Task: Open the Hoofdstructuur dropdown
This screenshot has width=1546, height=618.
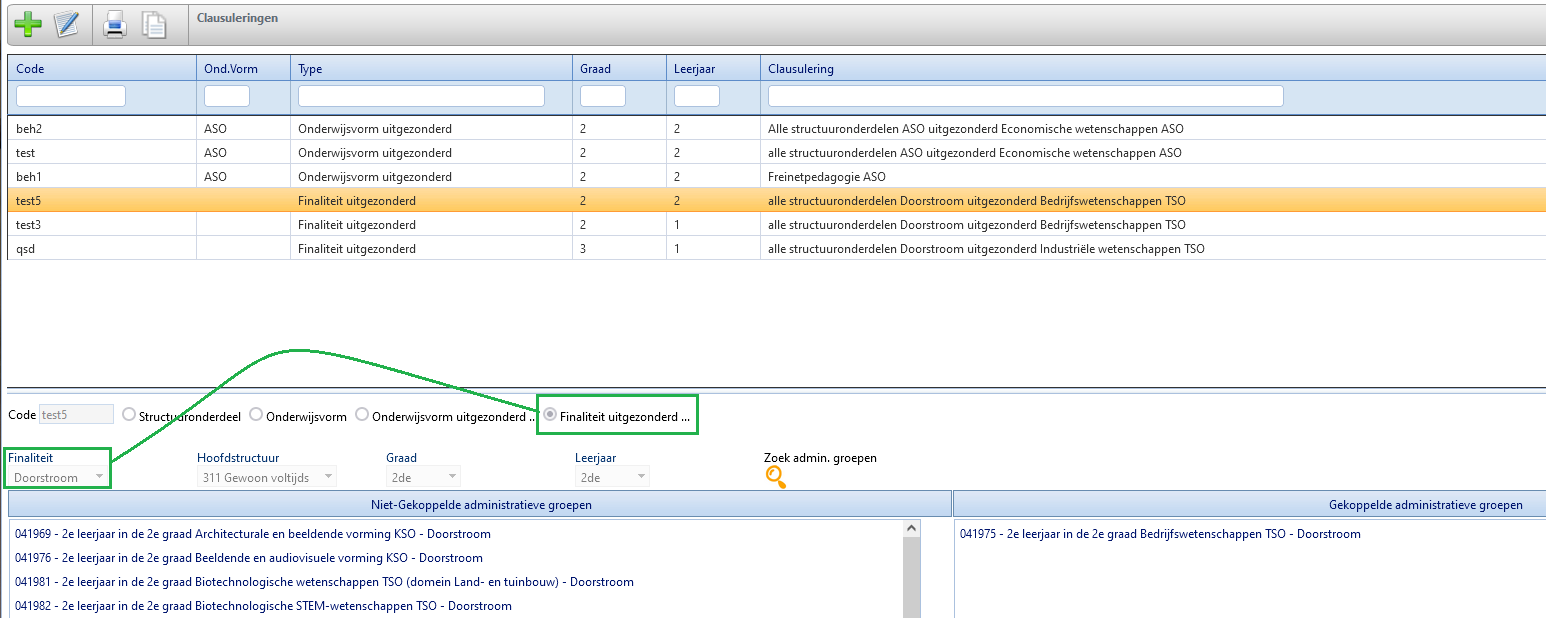Action: 266,477
